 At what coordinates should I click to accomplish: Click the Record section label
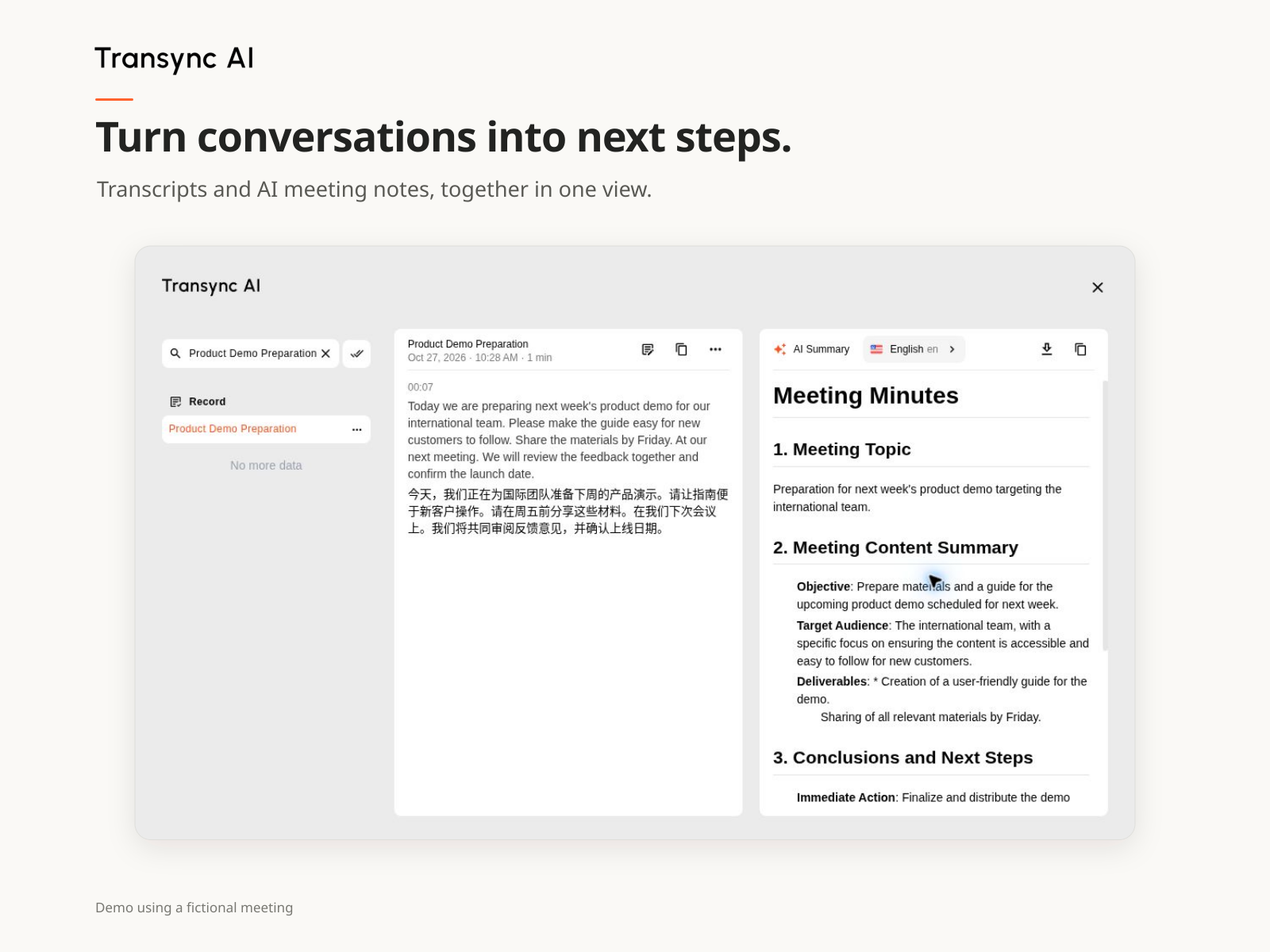[x=207, y=402]
